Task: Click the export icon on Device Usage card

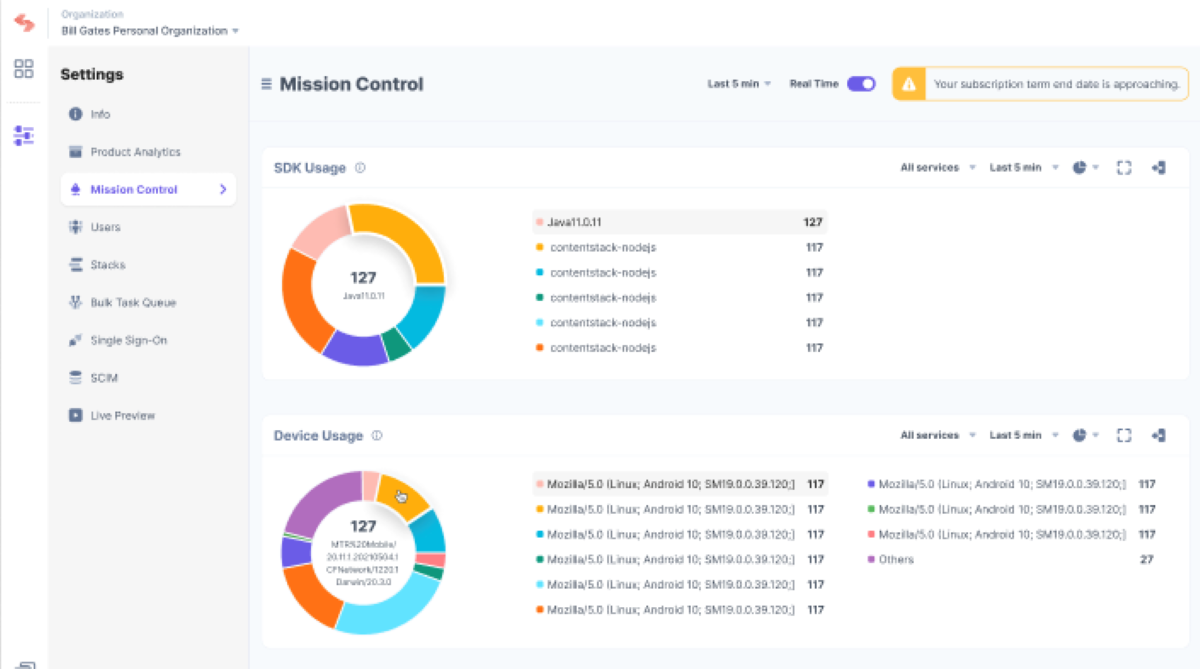Action: coord(1158,435)
